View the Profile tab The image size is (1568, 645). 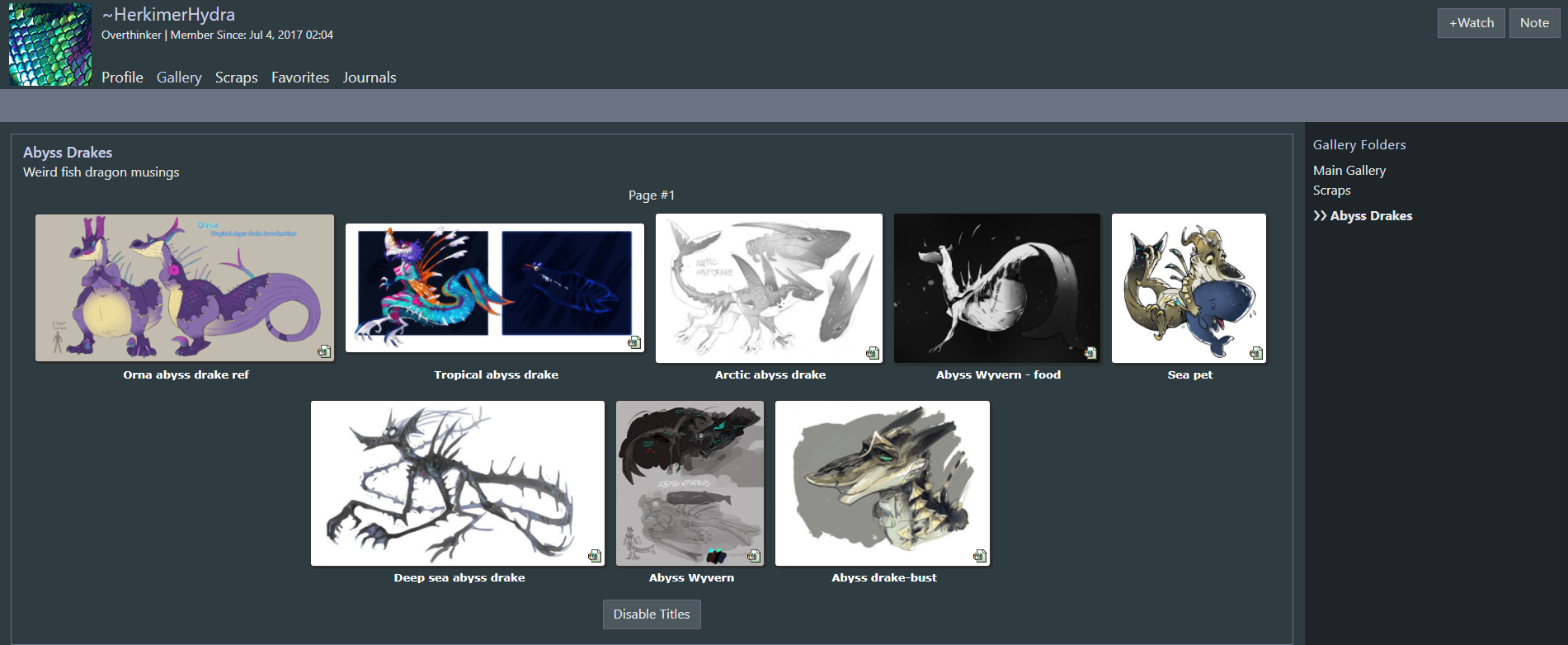point(122,78)
